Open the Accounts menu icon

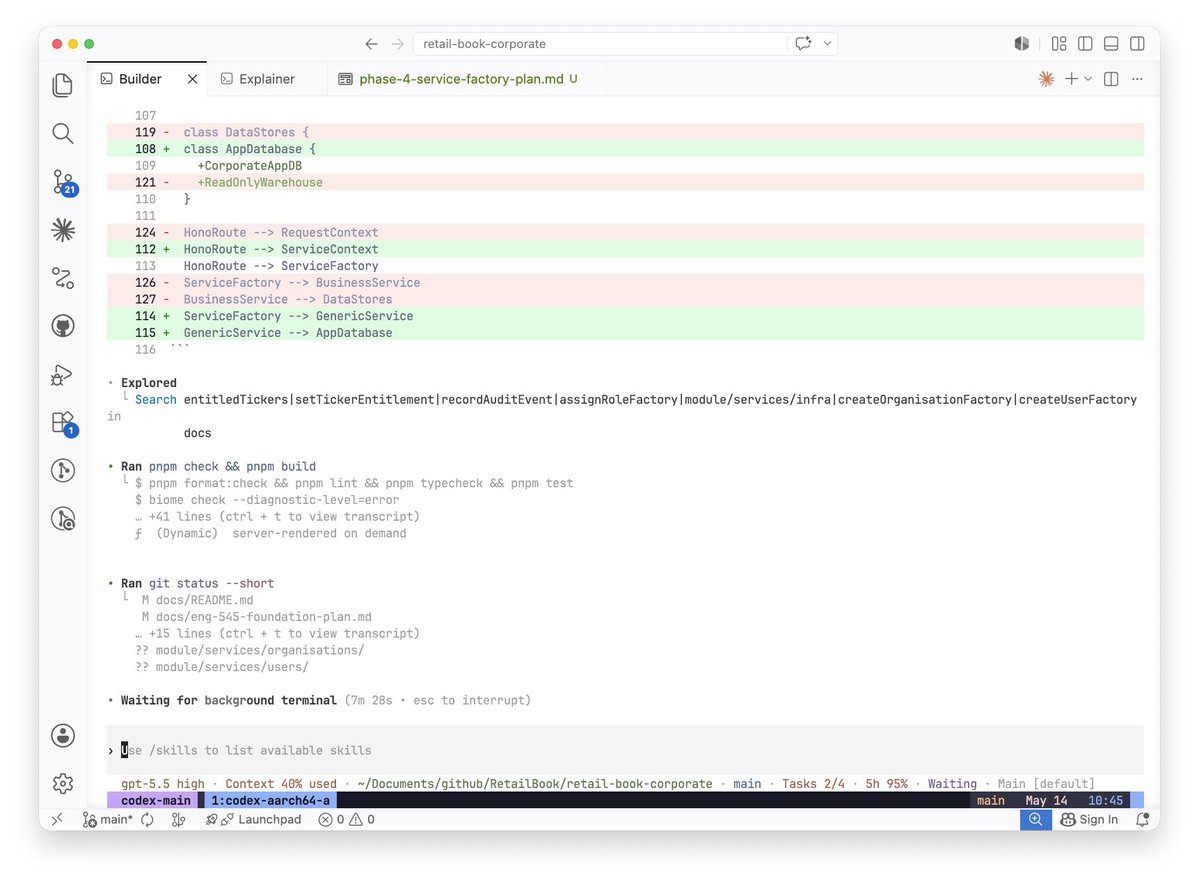coord(63,735)
